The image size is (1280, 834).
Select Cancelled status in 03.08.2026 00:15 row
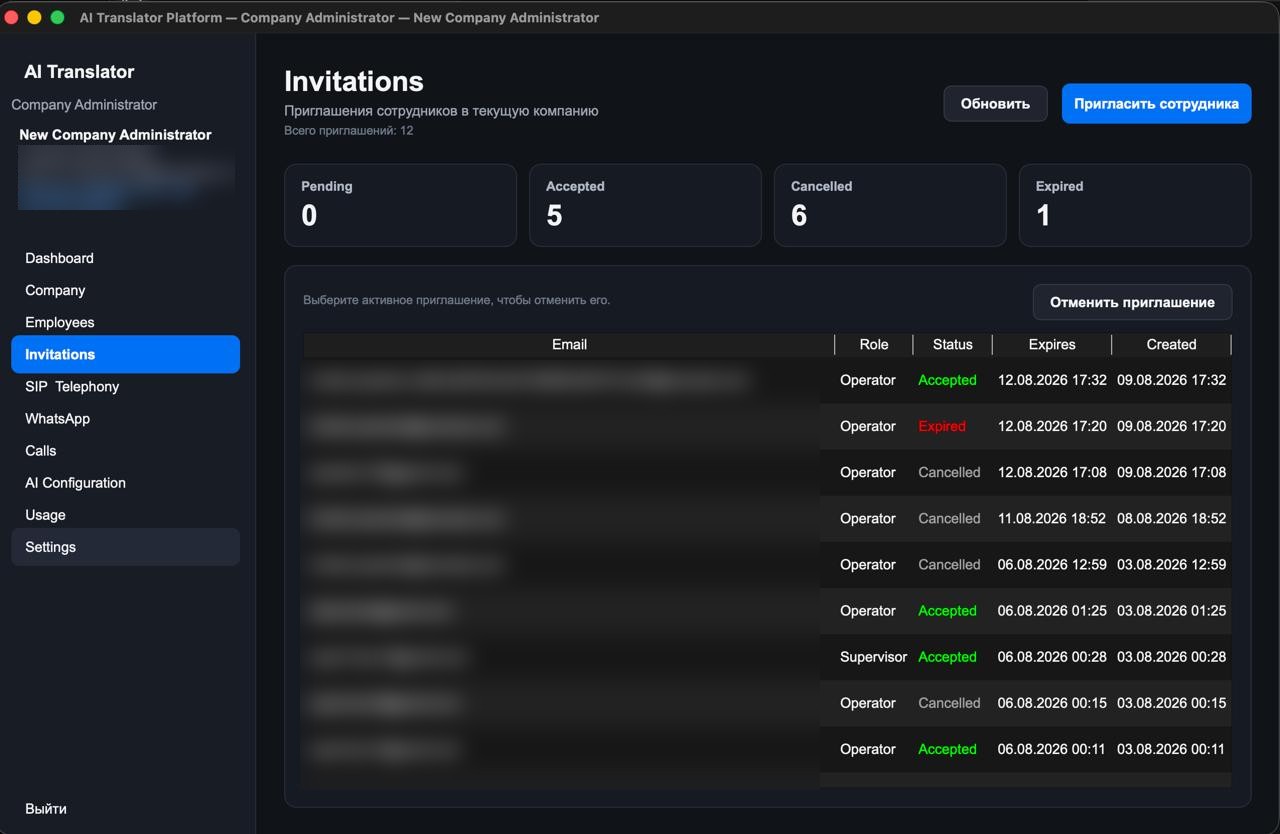point(949,703)
